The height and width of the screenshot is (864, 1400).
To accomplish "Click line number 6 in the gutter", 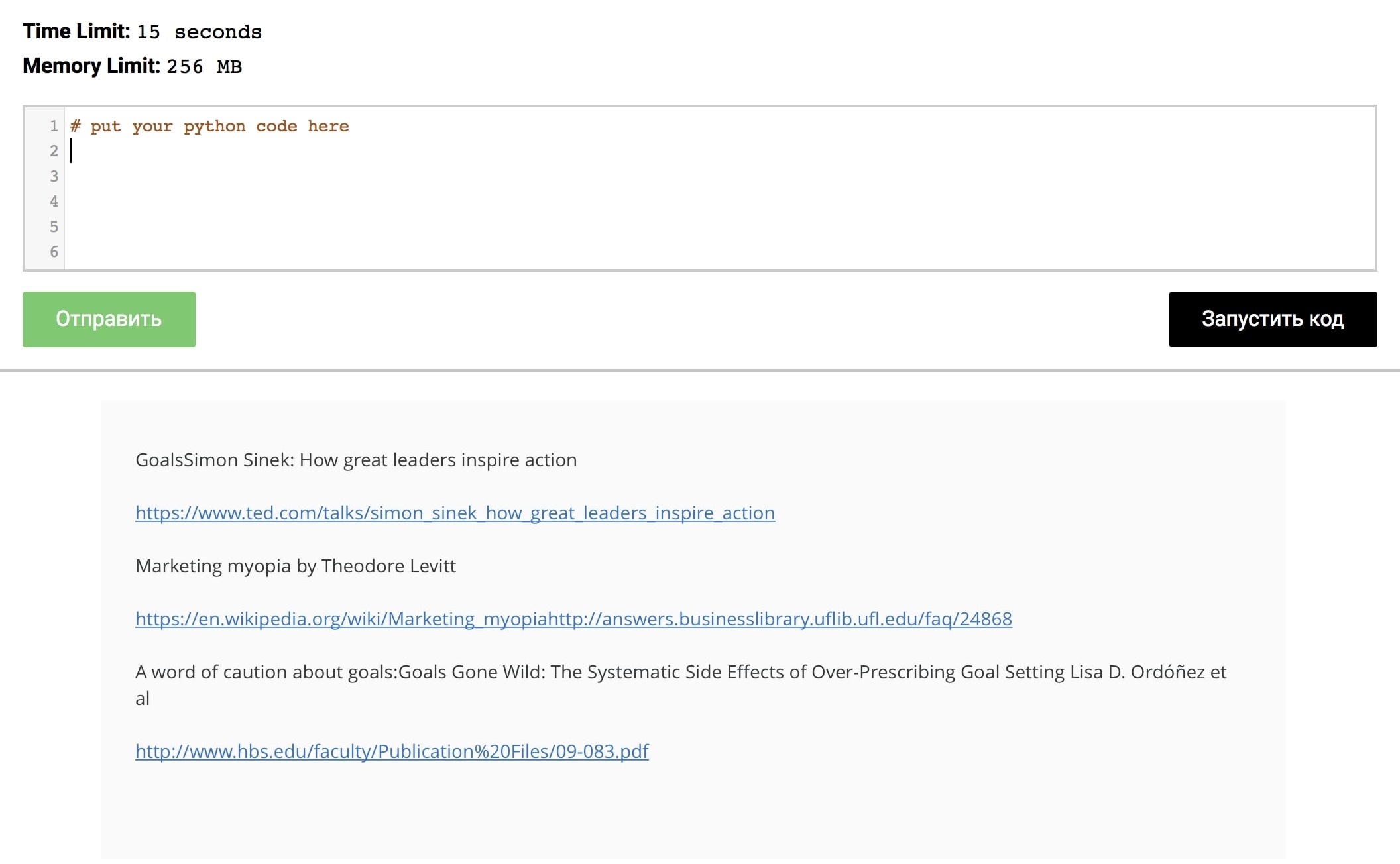I will pyautogui.click(x=54, y=252).
